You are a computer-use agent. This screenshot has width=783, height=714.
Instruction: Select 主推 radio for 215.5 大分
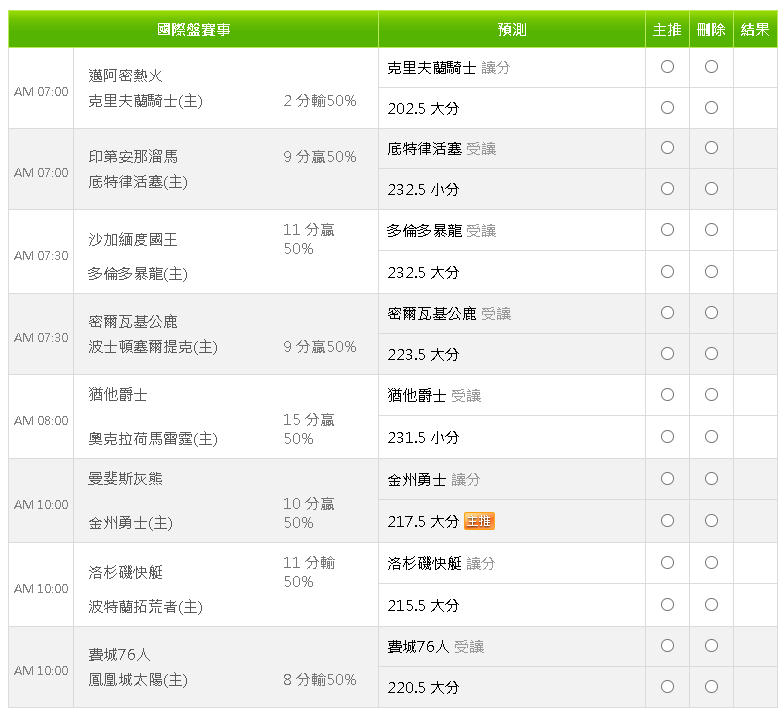[667, 604]
